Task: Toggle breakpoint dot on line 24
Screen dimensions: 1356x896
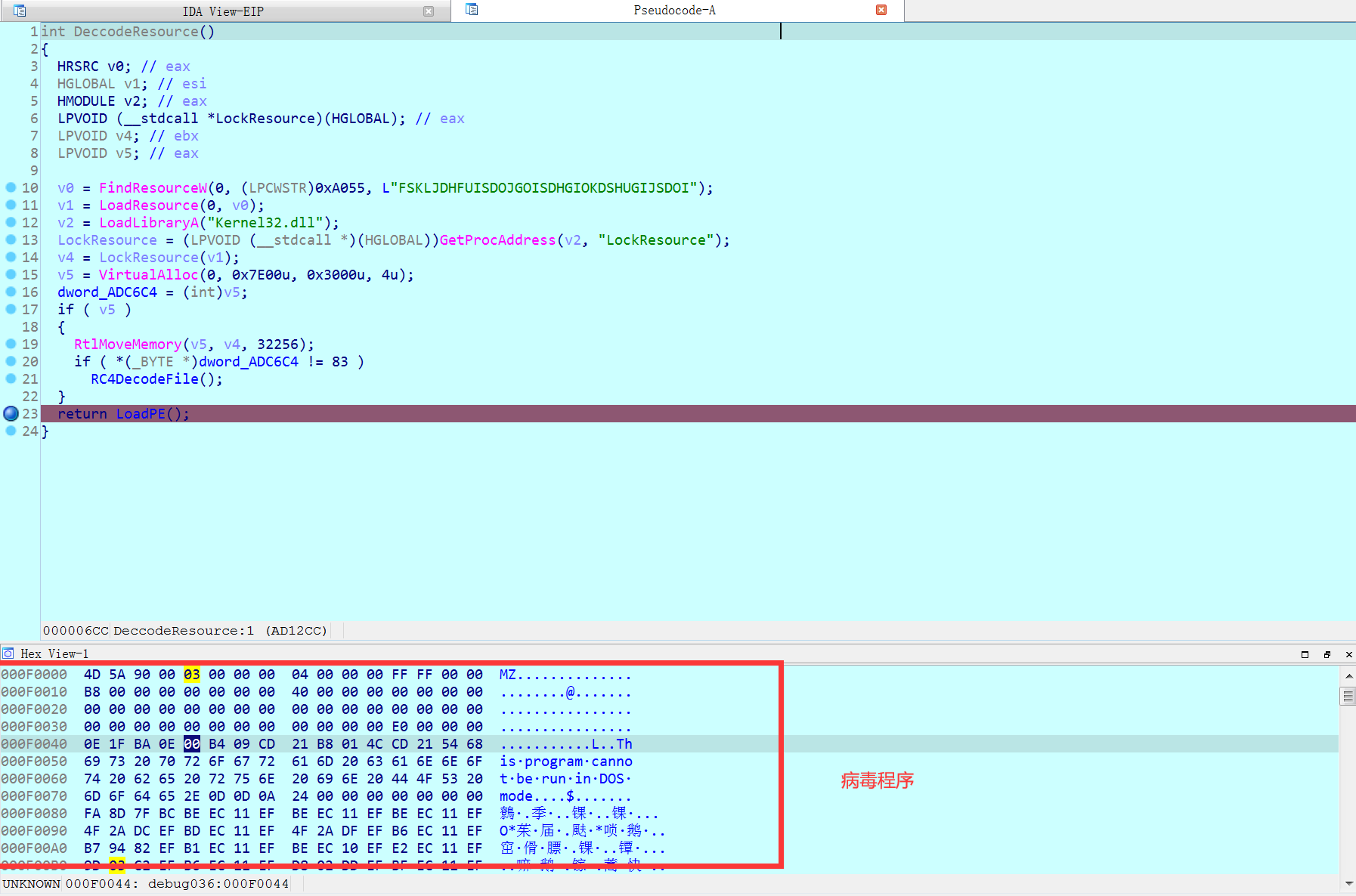Action: [x=11, y=431]
